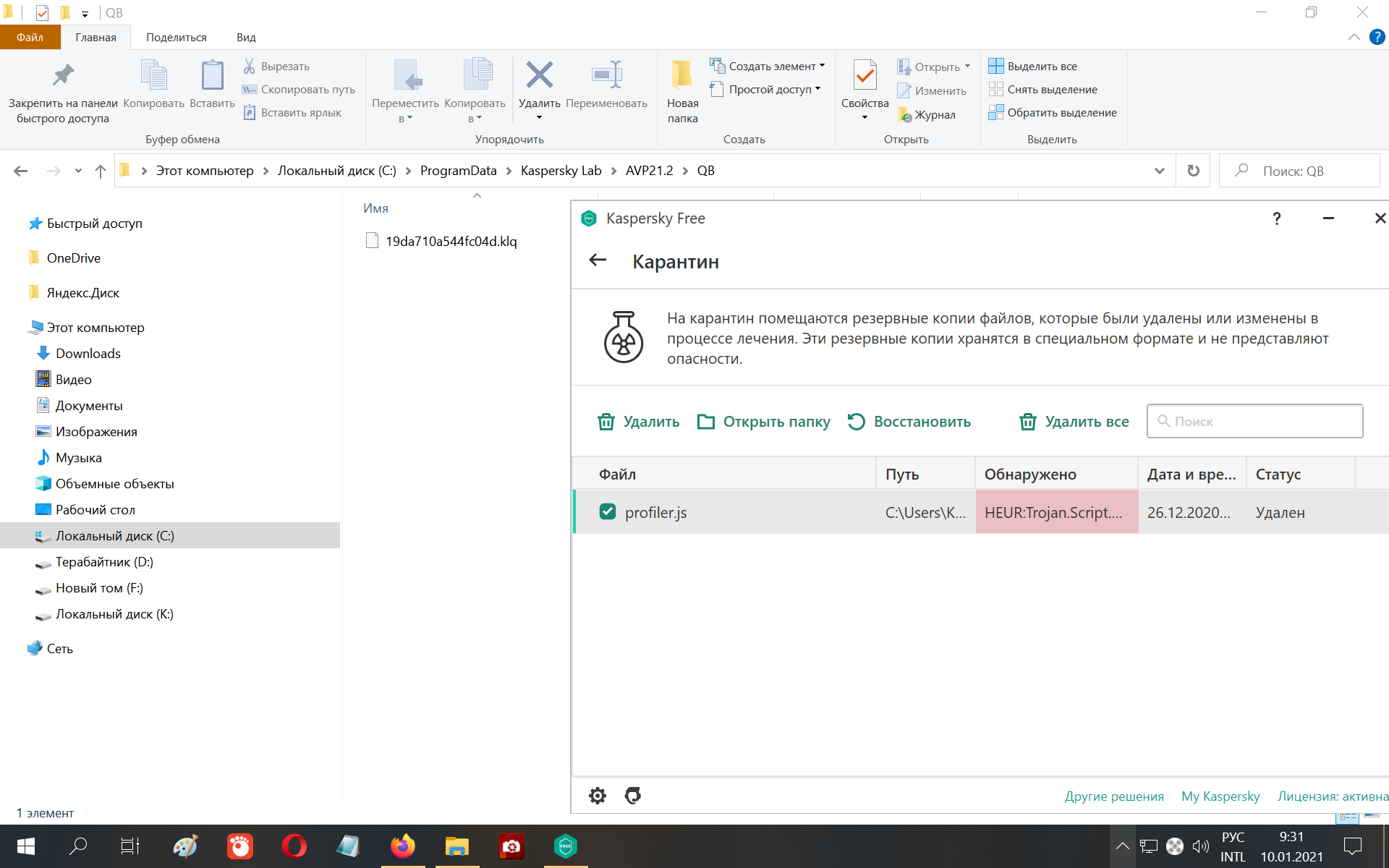Click the Pin to Quick Access icon
This screenshot has height=868, width=1389.
63,75
